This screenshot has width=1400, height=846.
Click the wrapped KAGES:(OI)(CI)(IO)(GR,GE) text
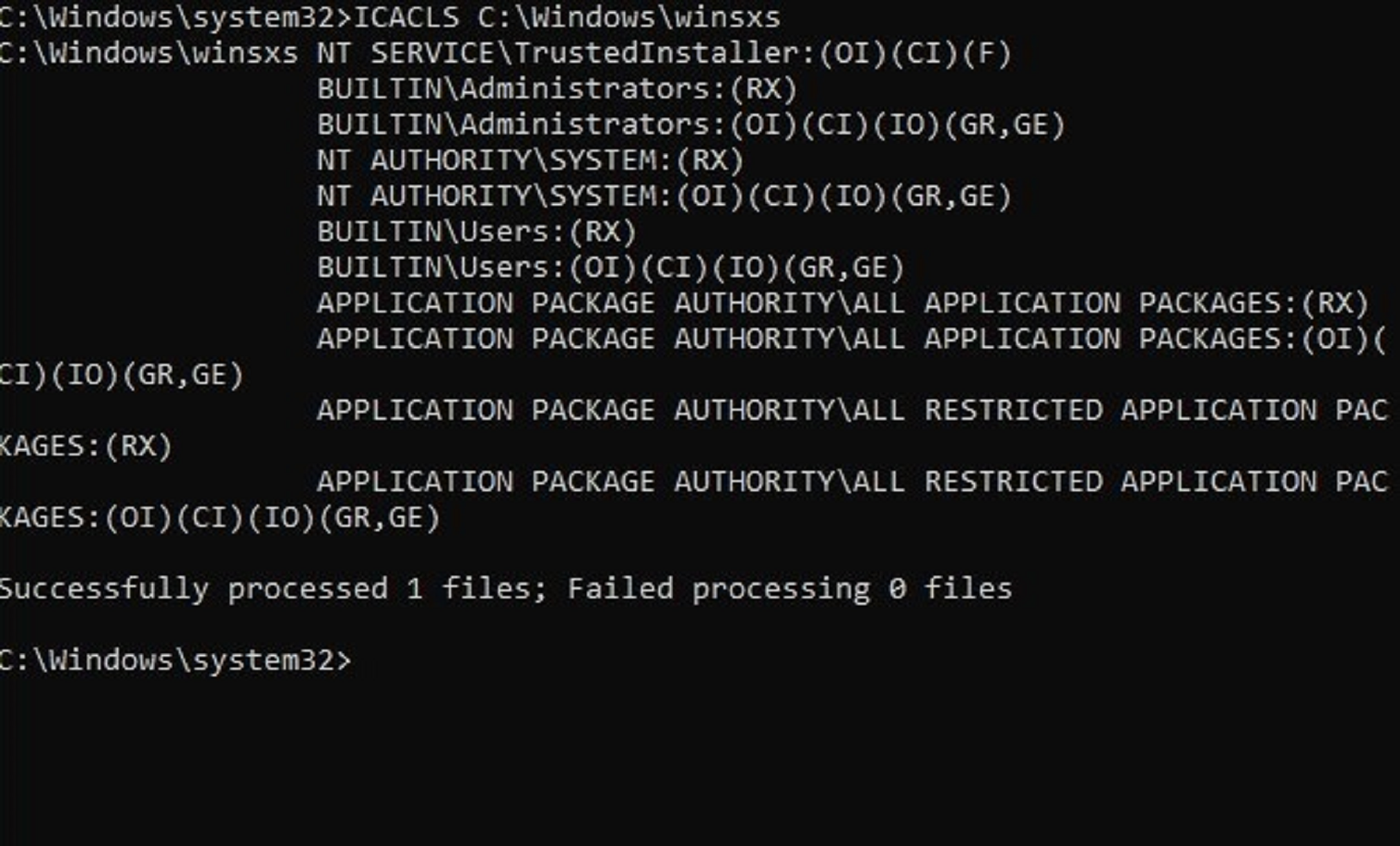coord(220,518)
